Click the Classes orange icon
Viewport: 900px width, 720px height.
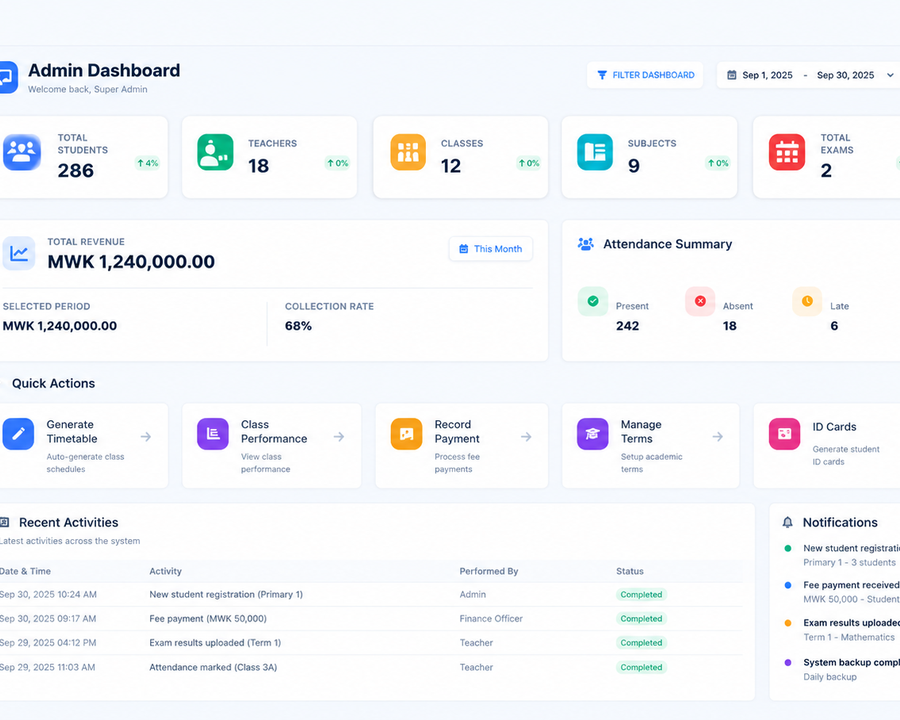point(408,152)
